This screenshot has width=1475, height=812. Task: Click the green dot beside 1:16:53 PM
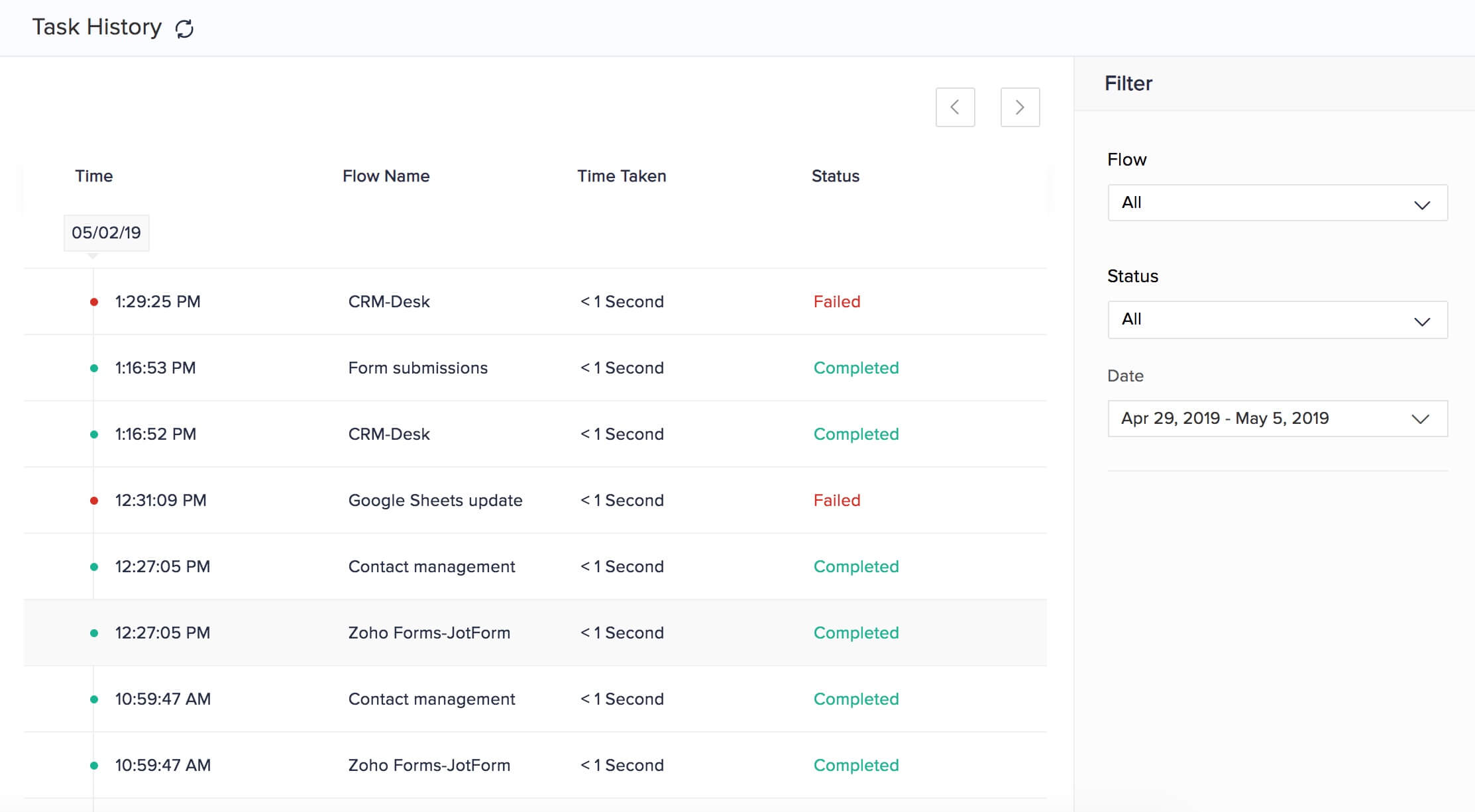94,368
